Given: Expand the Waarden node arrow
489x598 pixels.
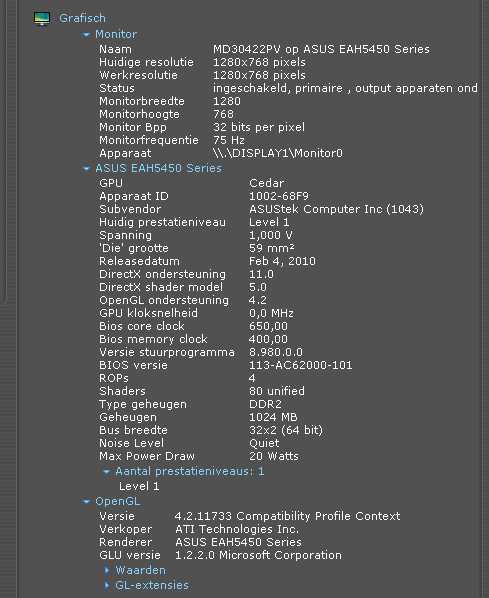Looking at the screenshot, I should (107, 570).
